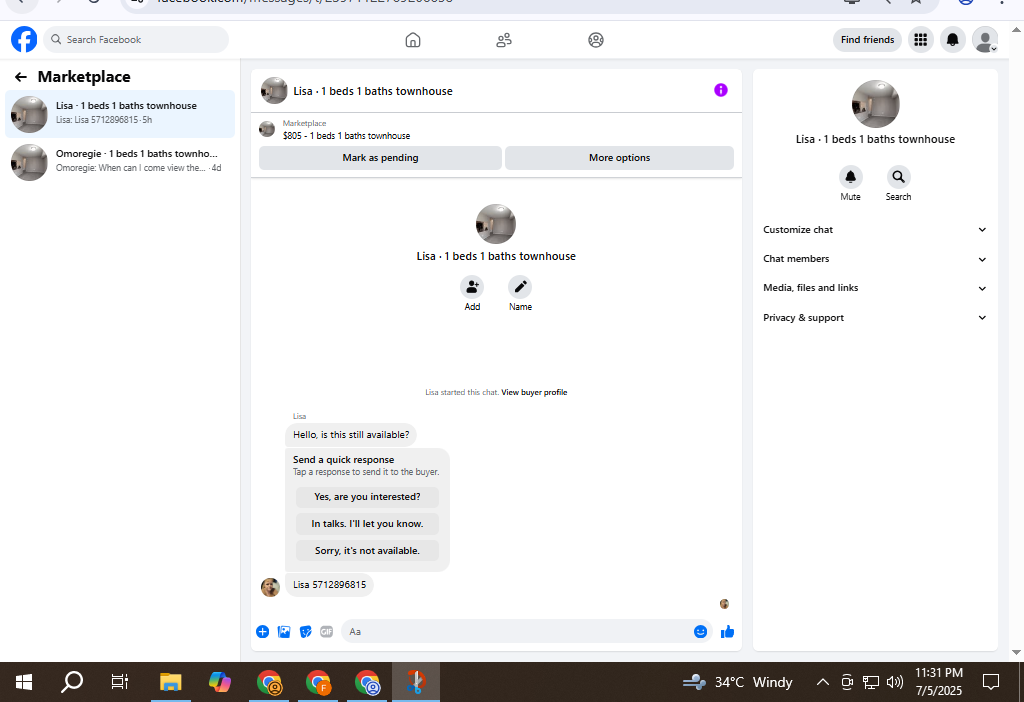Select the Omoregie conversation in list

(x=120, y=161)
